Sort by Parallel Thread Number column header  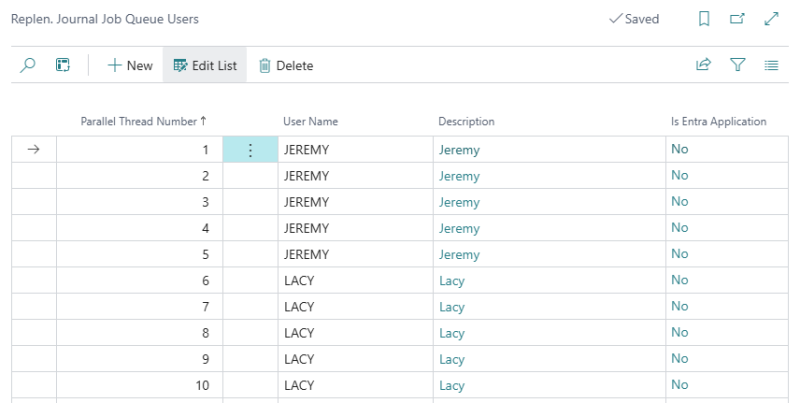click(x=143, y=122)
